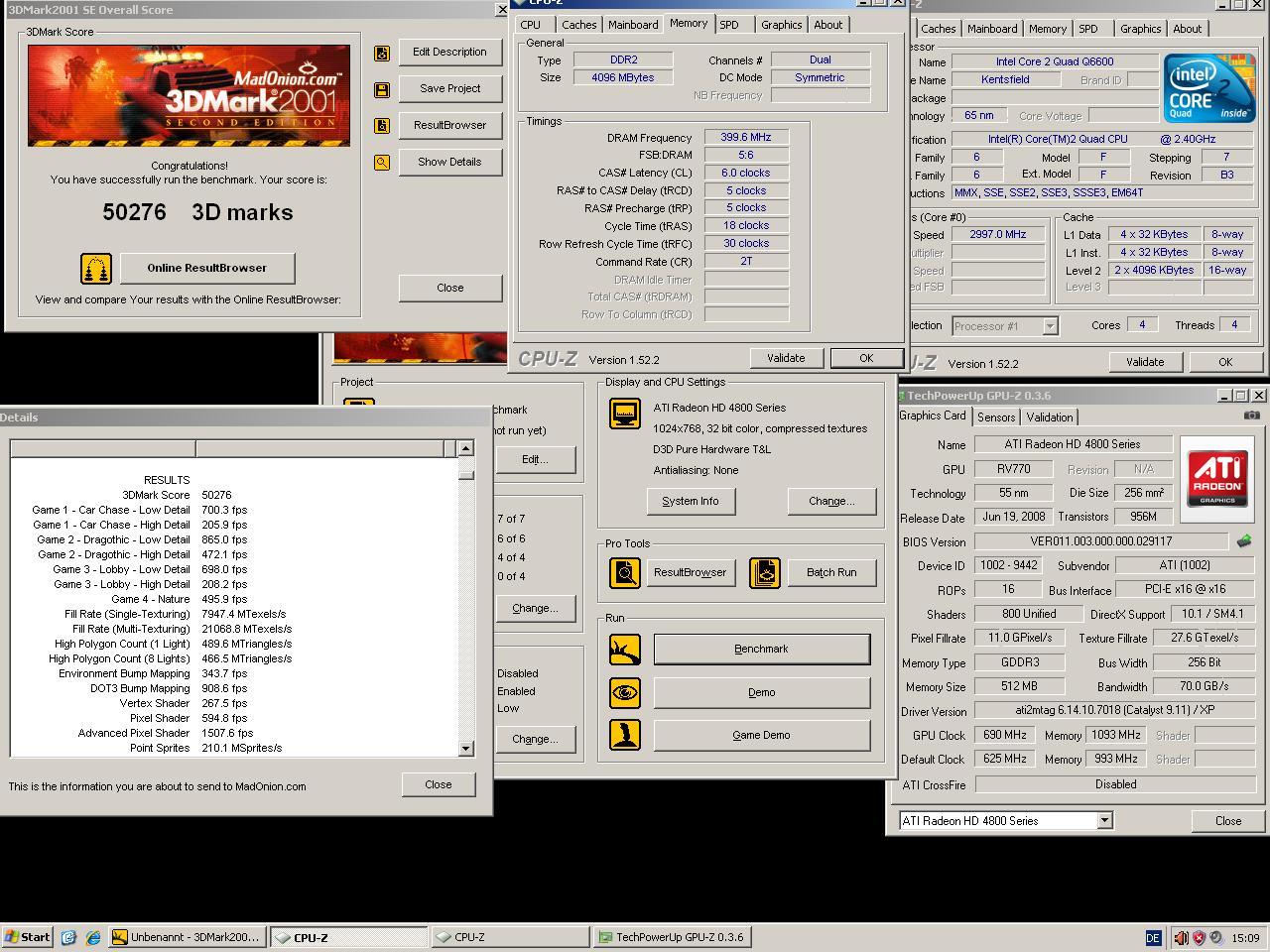Click the security shield tray icon

point(1199,937)
